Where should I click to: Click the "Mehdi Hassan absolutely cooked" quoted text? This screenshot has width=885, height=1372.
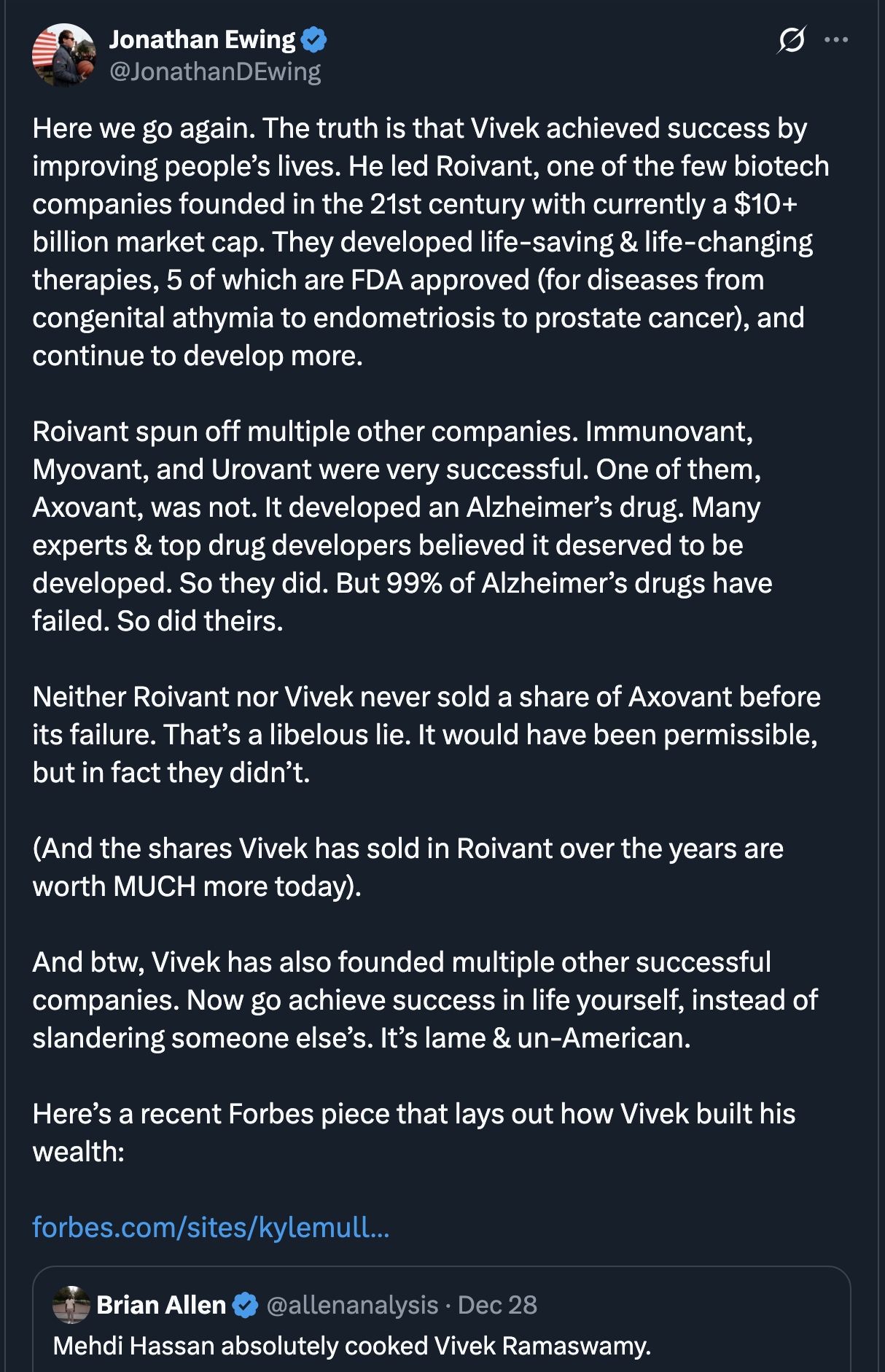point(351,1346)
